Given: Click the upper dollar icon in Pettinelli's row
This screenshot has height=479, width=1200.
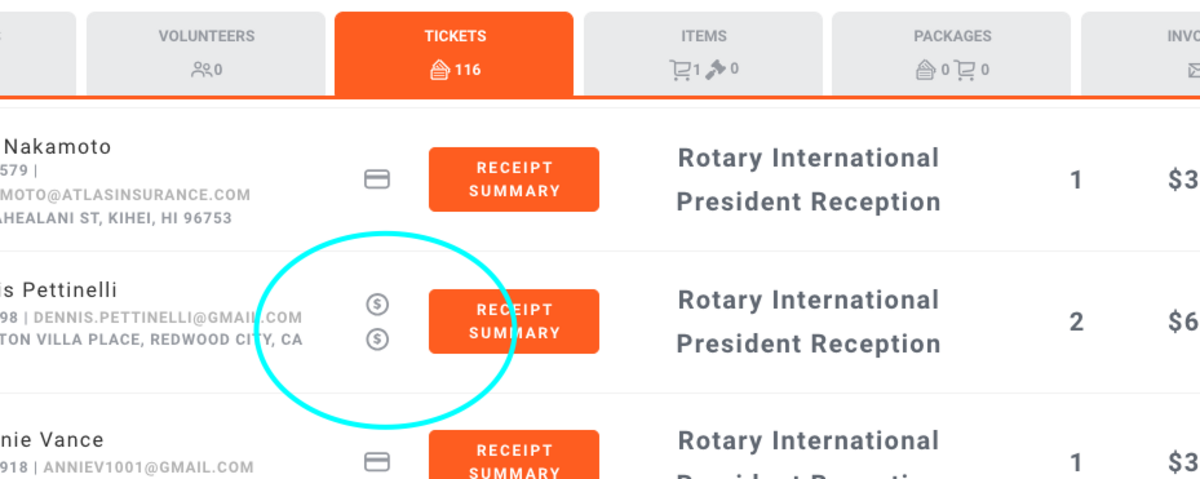Looking at the screenshot, I should coord(377,303).
